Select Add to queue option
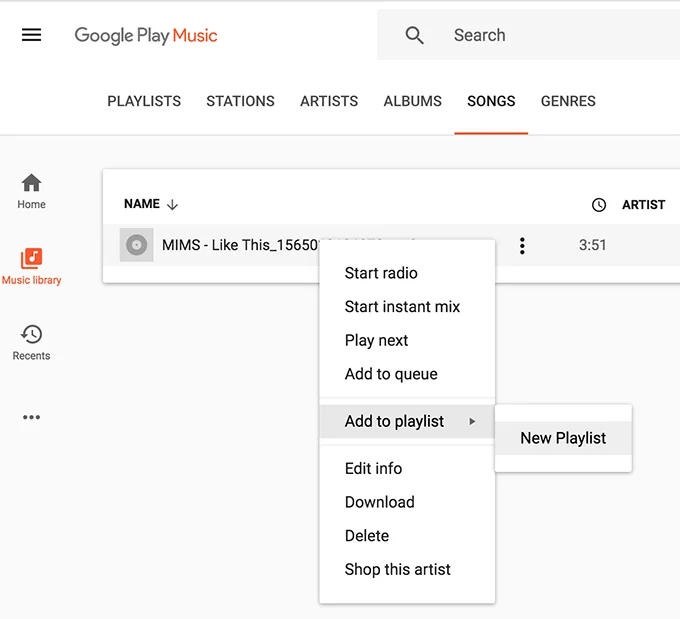 [x=407, y=374]
